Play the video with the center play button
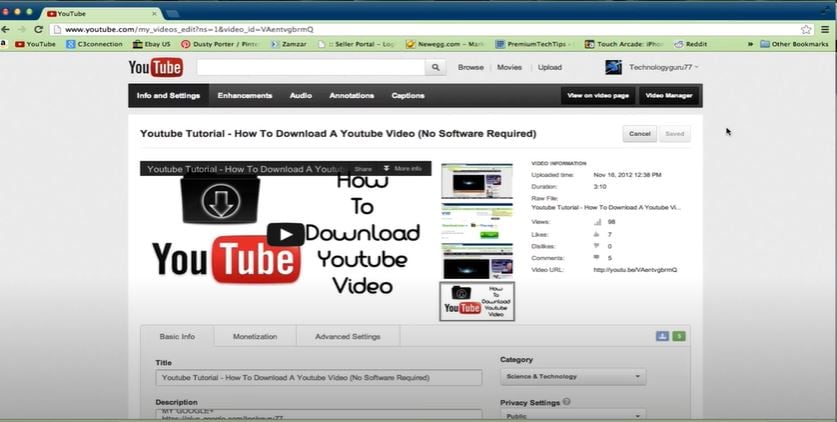The image size is (837, 422). [x=286, y=235]
